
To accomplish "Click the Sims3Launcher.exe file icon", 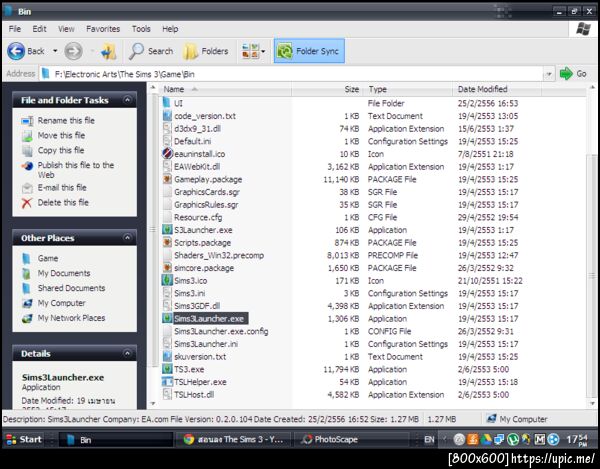I will click(167, 318).
